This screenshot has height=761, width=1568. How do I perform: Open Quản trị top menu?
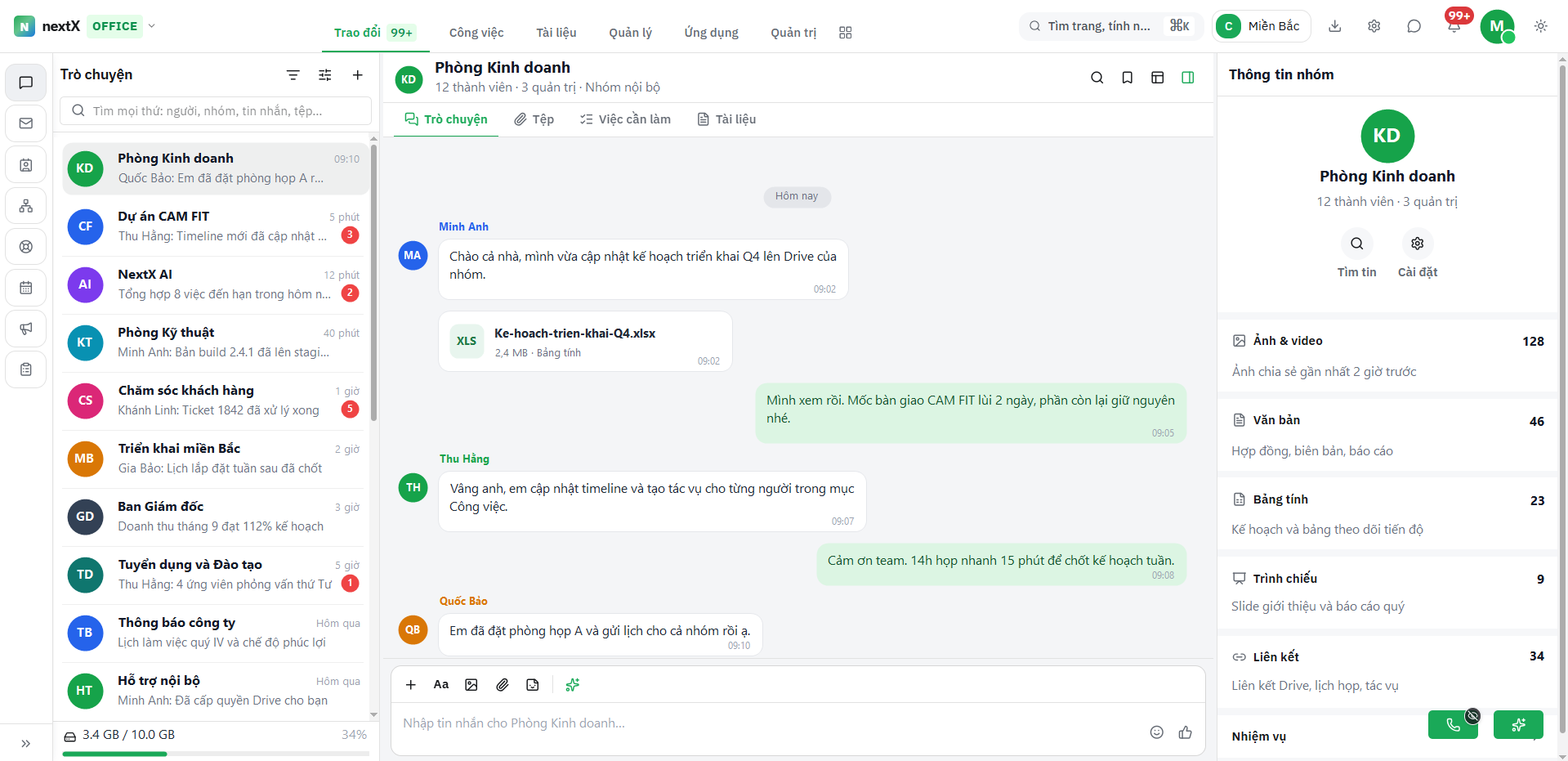[793, 33]
